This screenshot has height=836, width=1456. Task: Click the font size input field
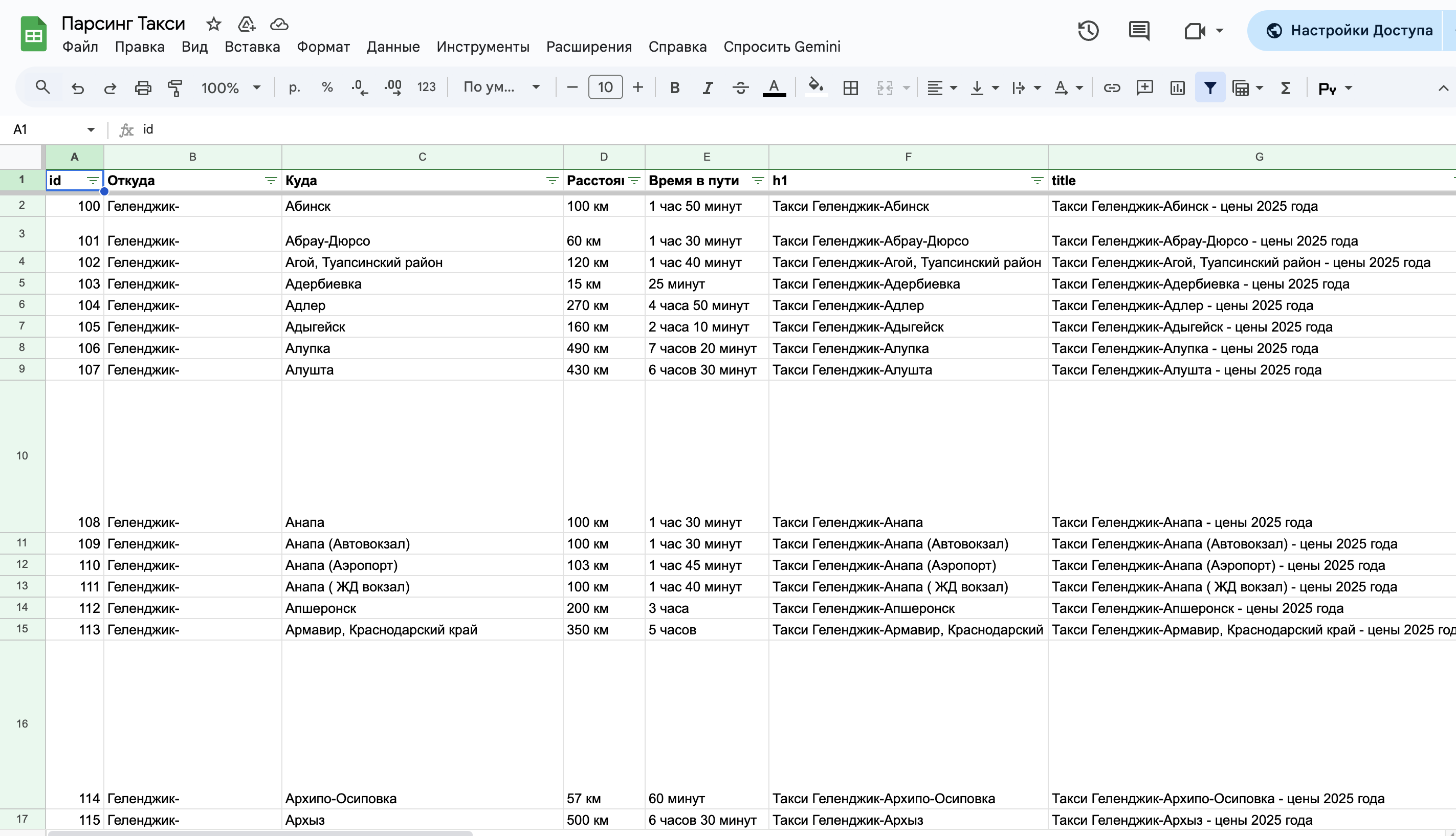pos(605,87)
